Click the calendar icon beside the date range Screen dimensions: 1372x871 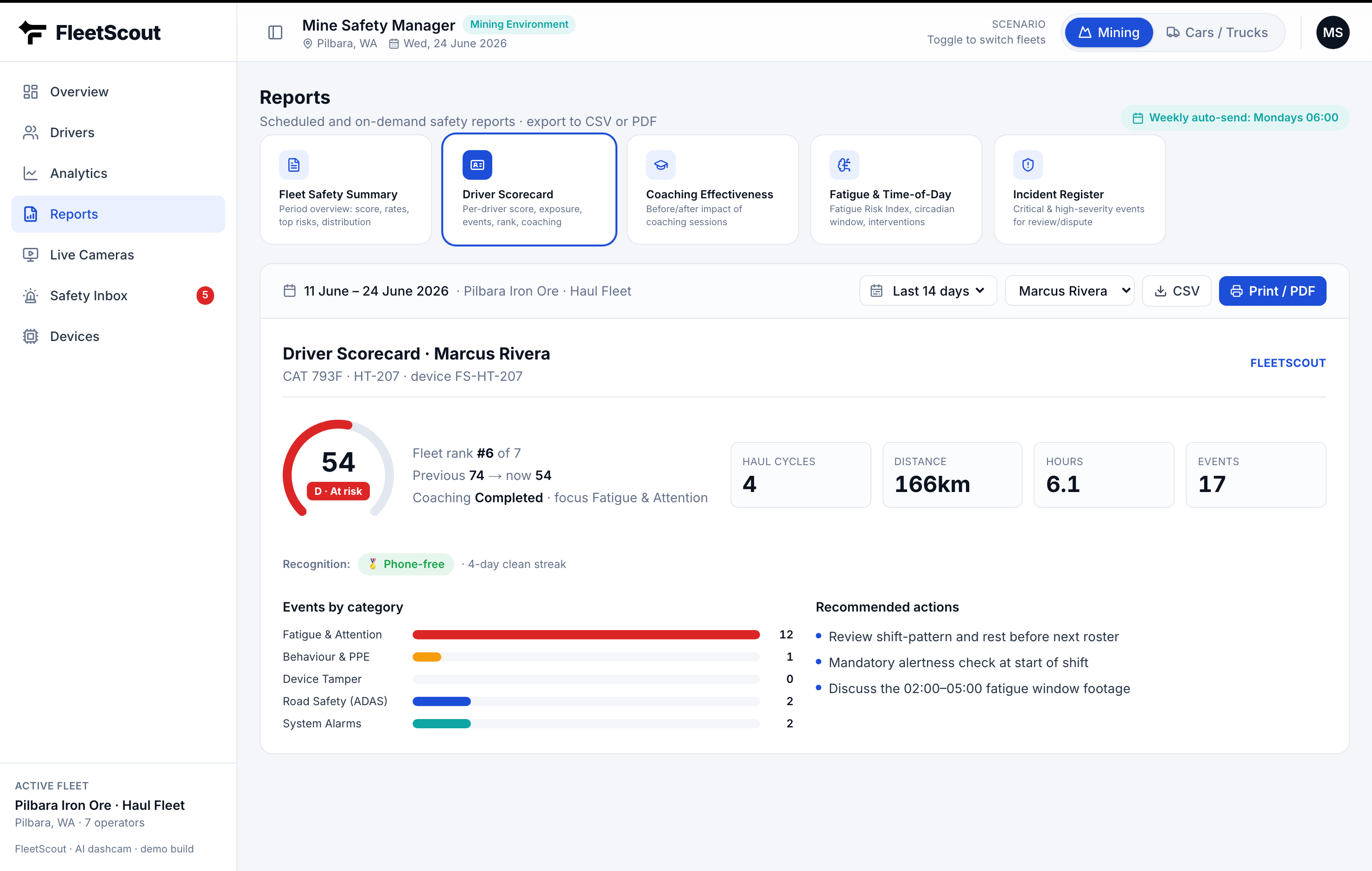(x=289, y=291)
